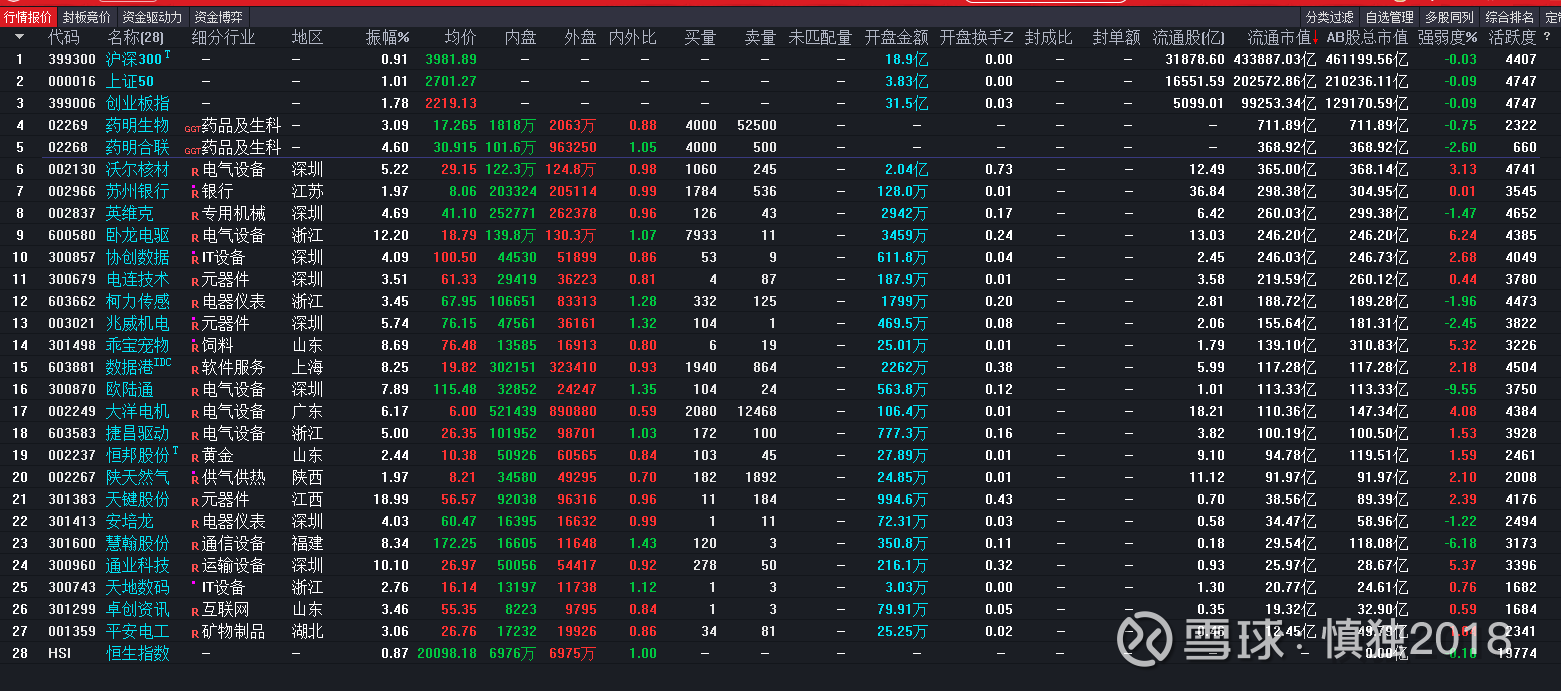
Task: Select stock name 沃尔核材
Action: [x=138, y=169]
